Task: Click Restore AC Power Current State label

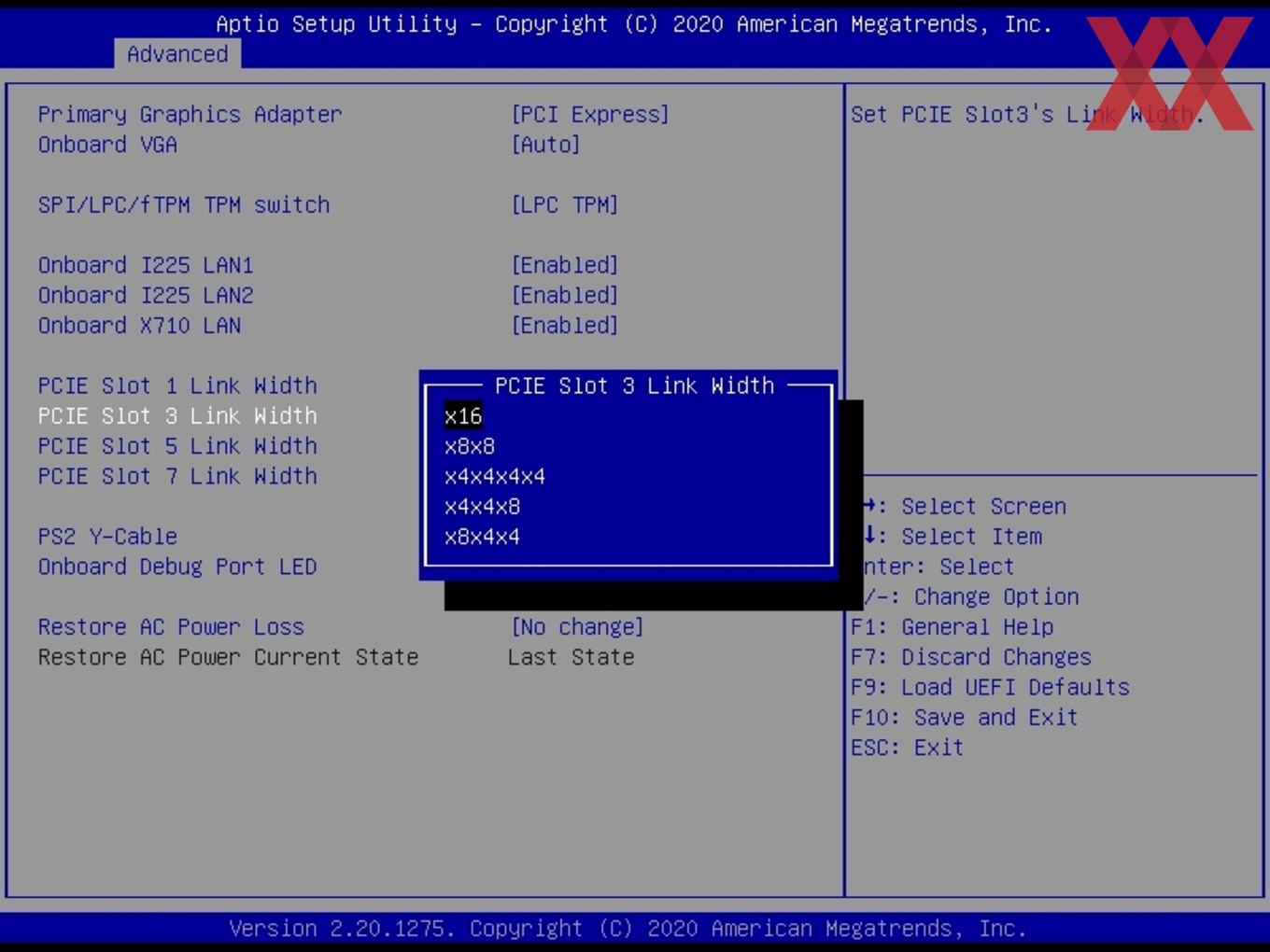Action: [x=228, y=657]
